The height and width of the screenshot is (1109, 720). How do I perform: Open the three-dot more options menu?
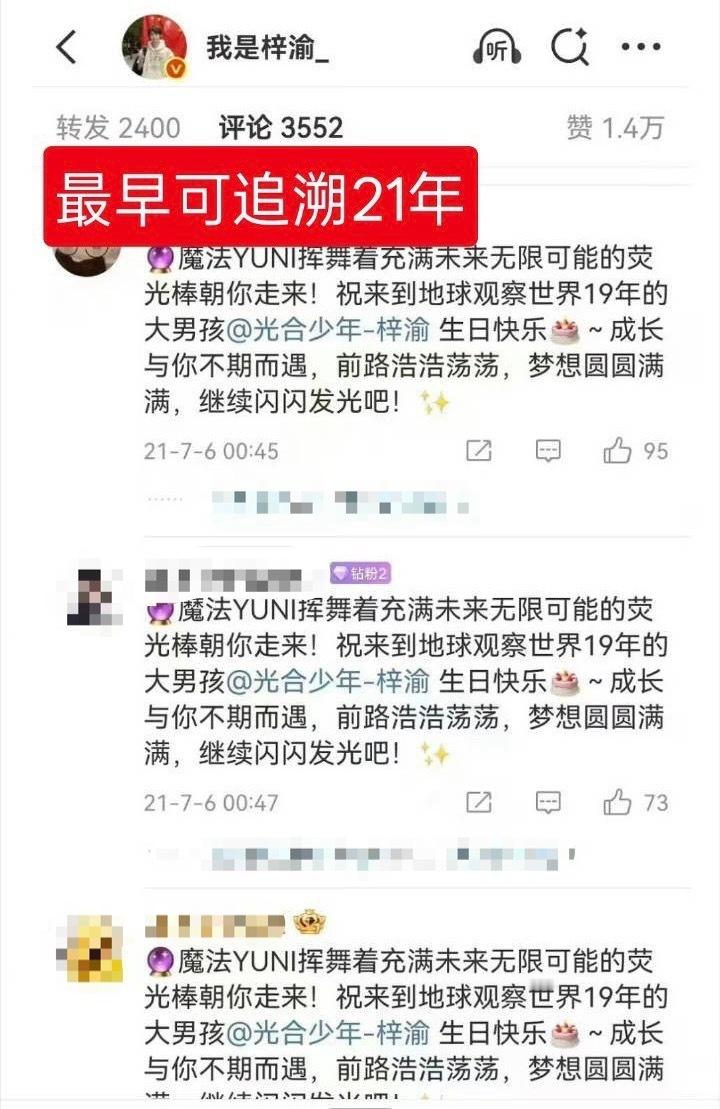(641, 47)
